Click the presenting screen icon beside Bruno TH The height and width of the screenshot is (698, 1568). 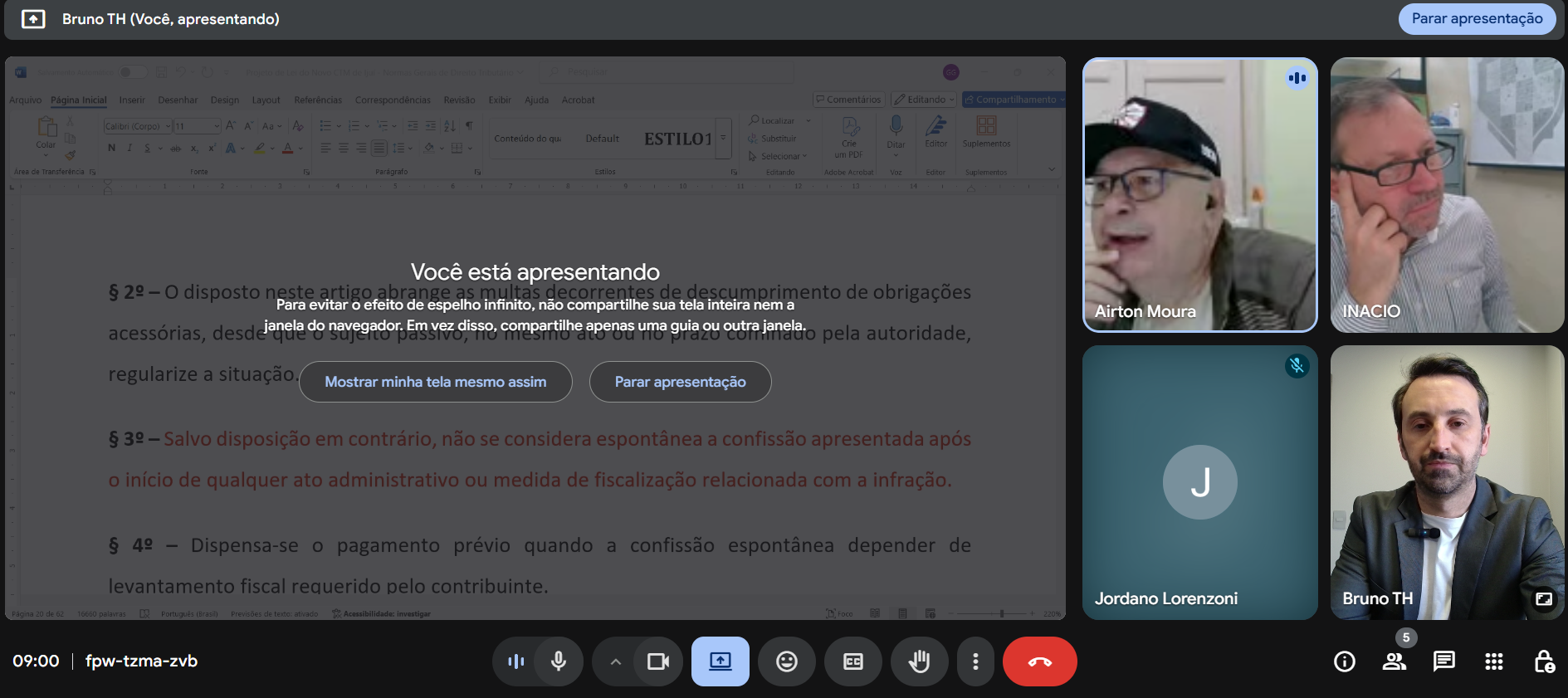coord(33,19)
